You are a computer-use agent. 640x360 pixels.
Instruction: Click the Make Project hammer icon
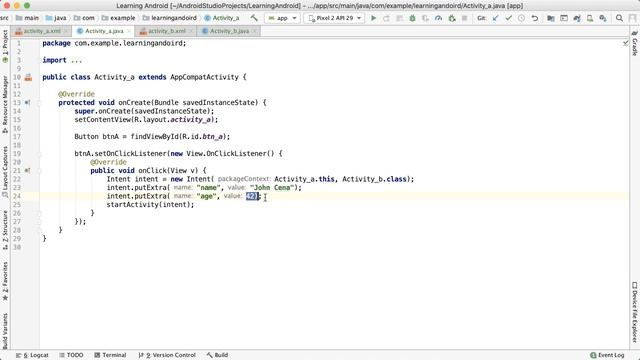[254, 18]
